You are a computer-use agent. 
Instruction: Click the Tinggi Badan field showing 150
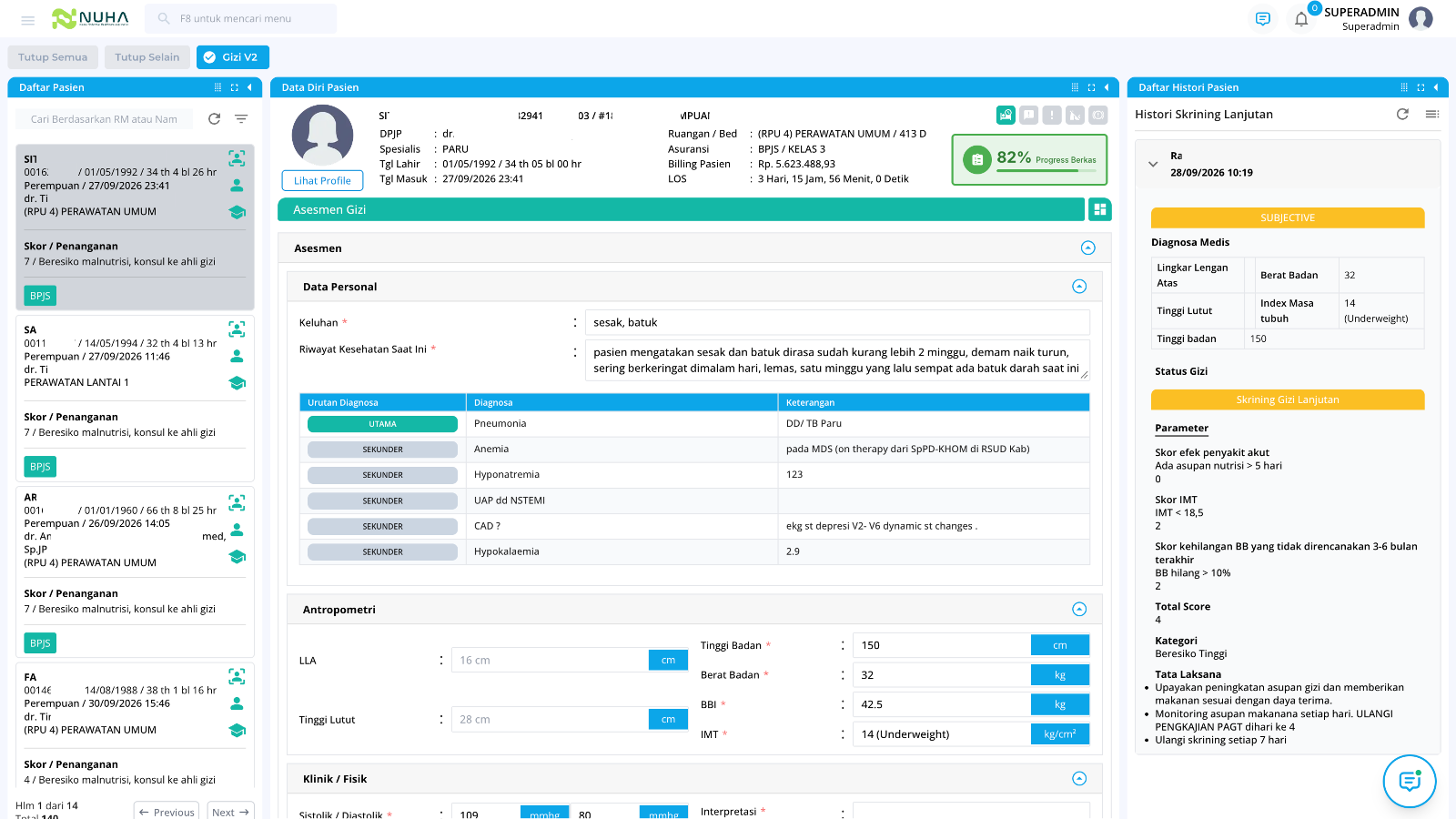point(941,645)
